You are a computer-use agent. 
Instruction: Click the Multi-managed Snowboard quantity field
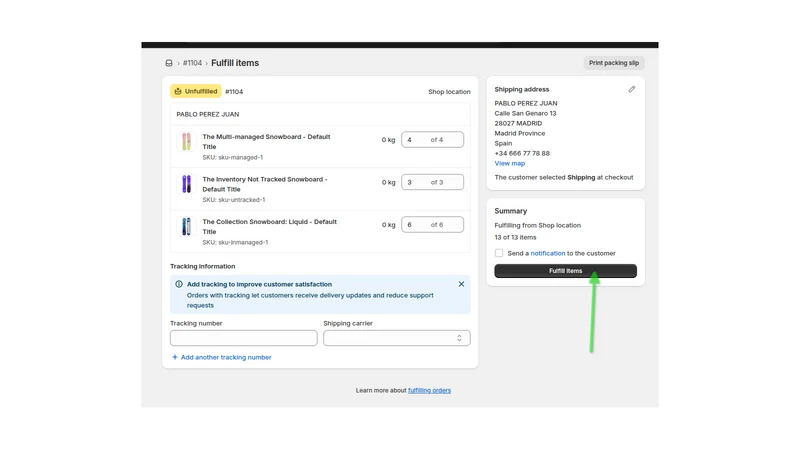click(432, 139)
